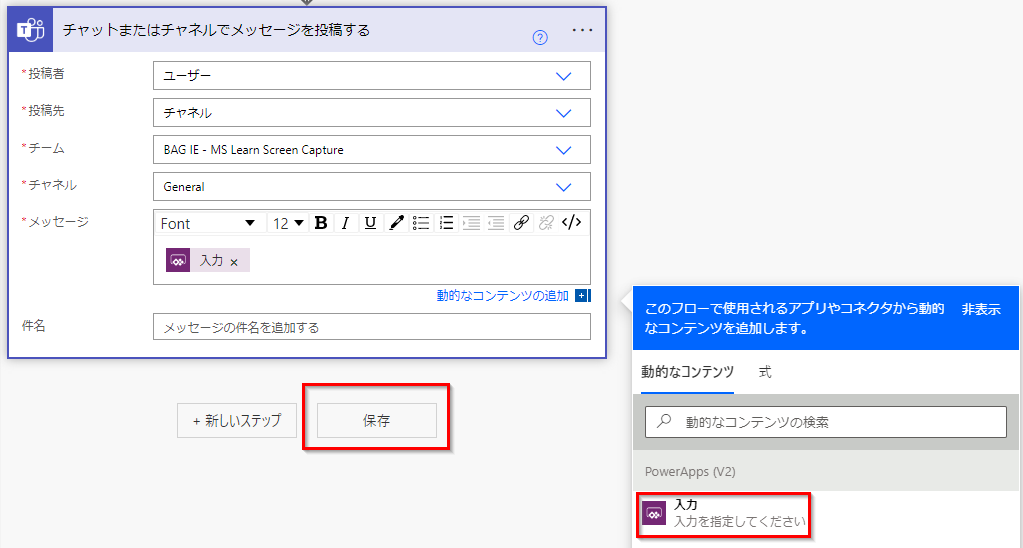Toggle bold formatting in message editor
1023x548 pixels.
[x=320, y=223]
